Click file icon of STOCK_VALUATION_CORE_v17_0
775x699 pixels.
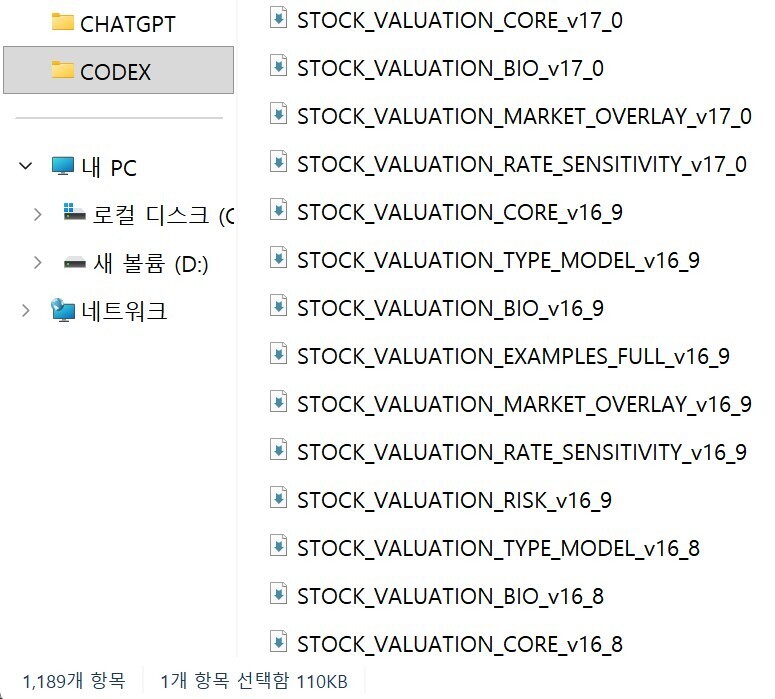(278, 19)
